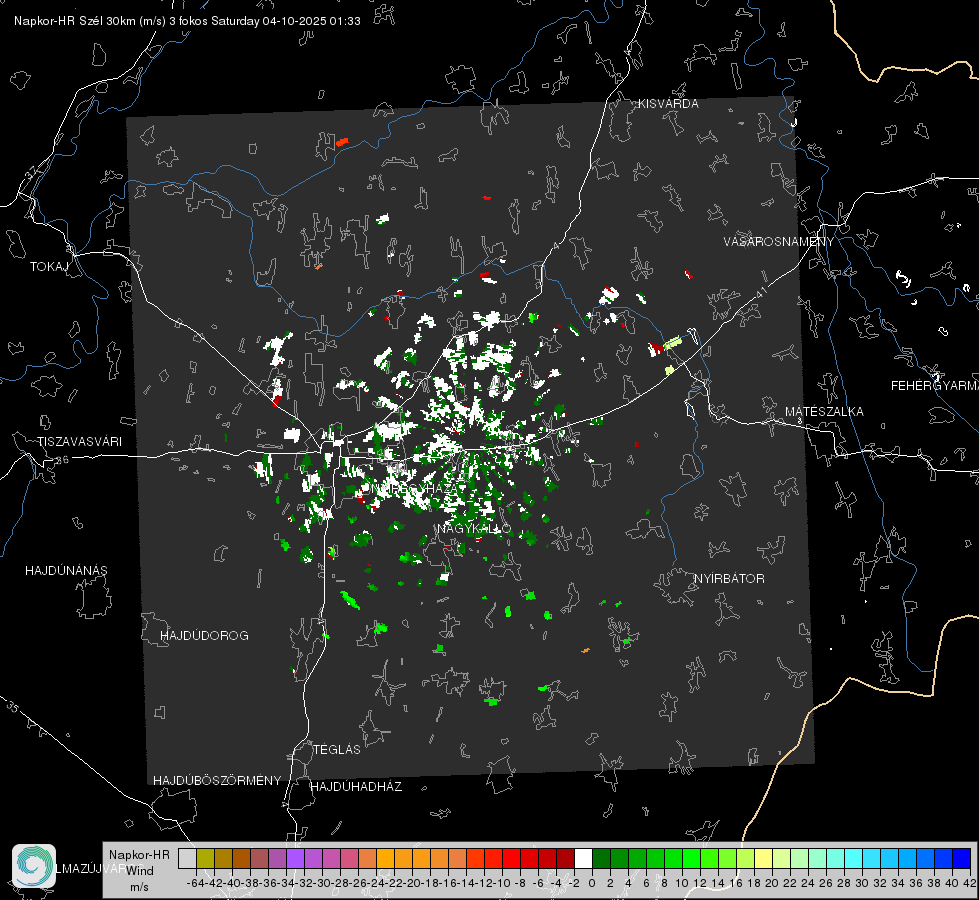The width and height of the screenshot is (979, 900).
Task: Click the olive swatch right of -64
Action: click(205, 858)
